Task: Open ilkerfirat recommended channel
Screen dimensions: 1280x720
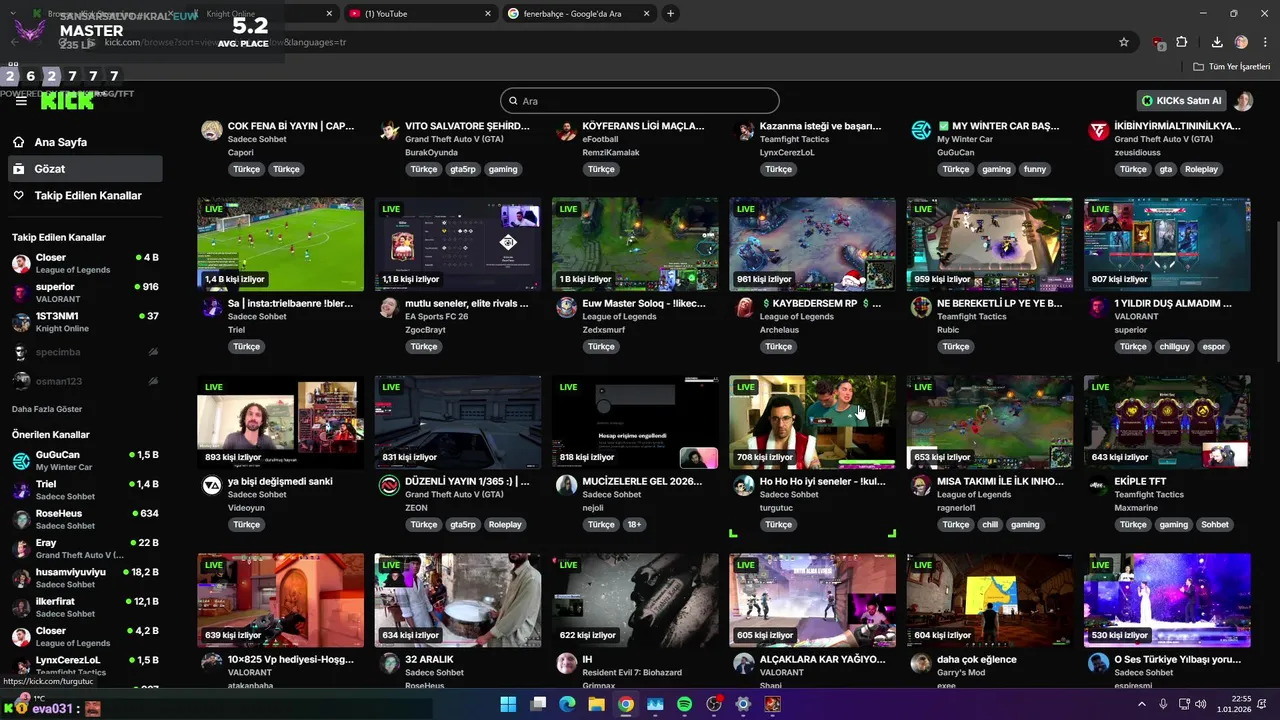Action: tap(85, 607)
